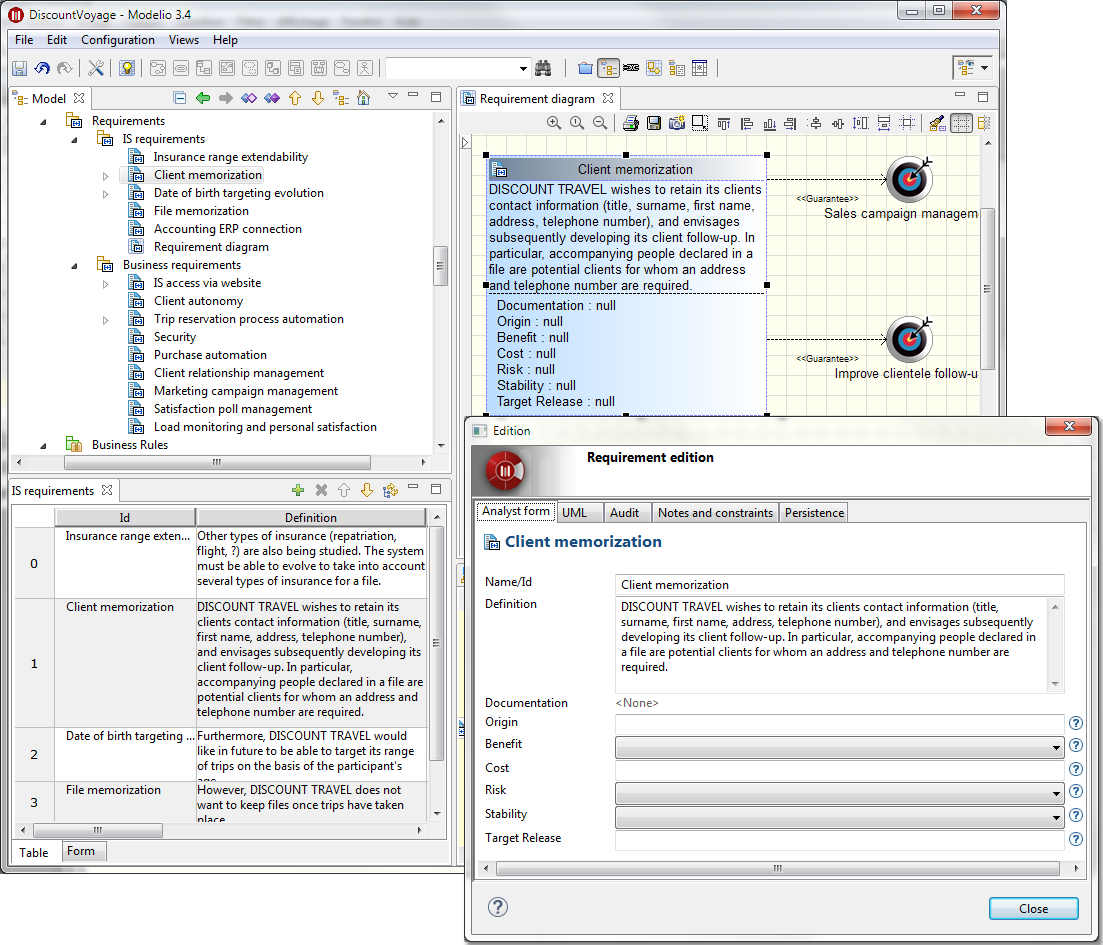The image size is (1103, 945).
Task: Open the Help menu
Action: tap(225, 40)
